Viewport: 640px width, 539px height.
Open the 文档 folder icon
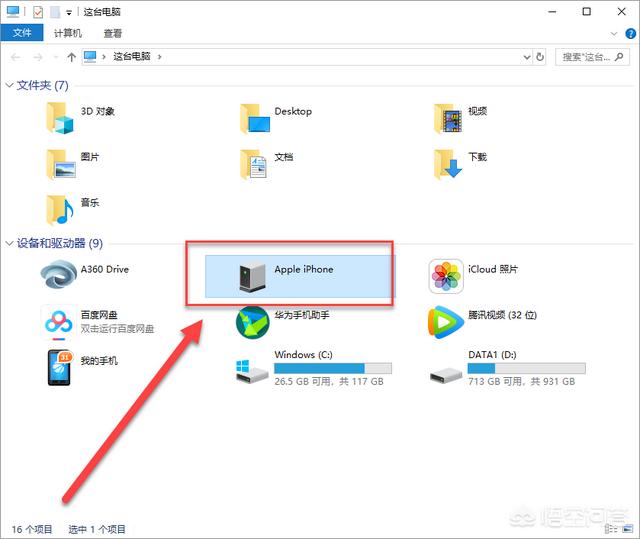(x=253, y=164)
